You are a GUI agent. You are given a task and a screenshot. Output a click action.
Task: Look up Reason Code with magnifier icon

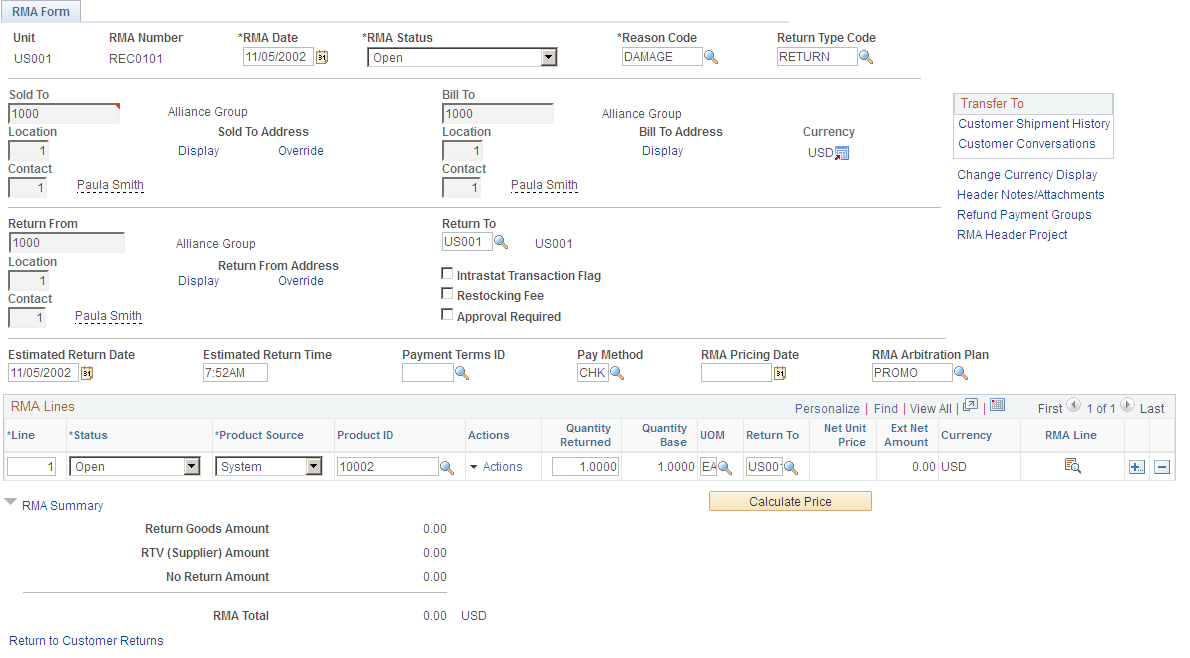click(710, 58)
